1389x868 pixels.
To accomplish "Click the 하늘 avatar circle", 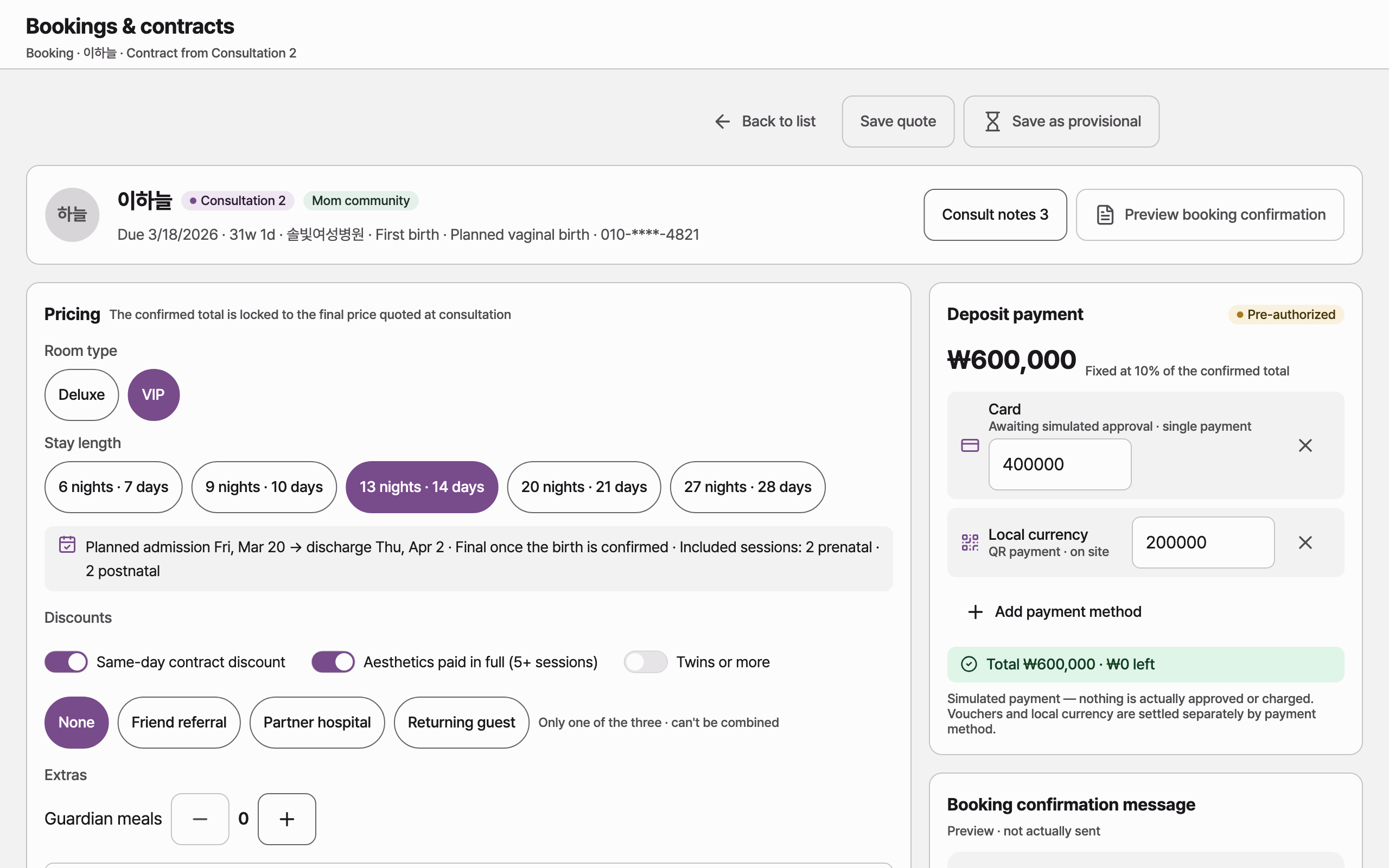I will pyautogui.click(x=72, y=215).
